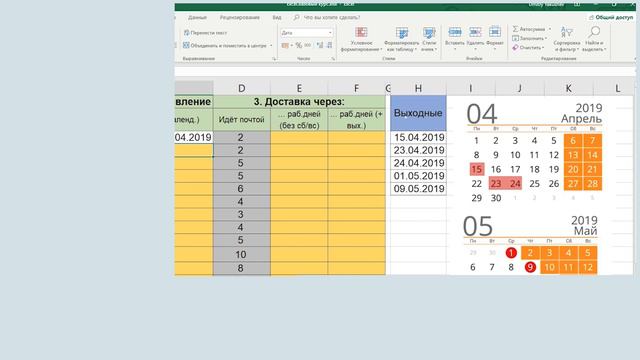Expand the merge and center dropdown arrow
This screenshot has width=640, height=360.
coord(271,46)
